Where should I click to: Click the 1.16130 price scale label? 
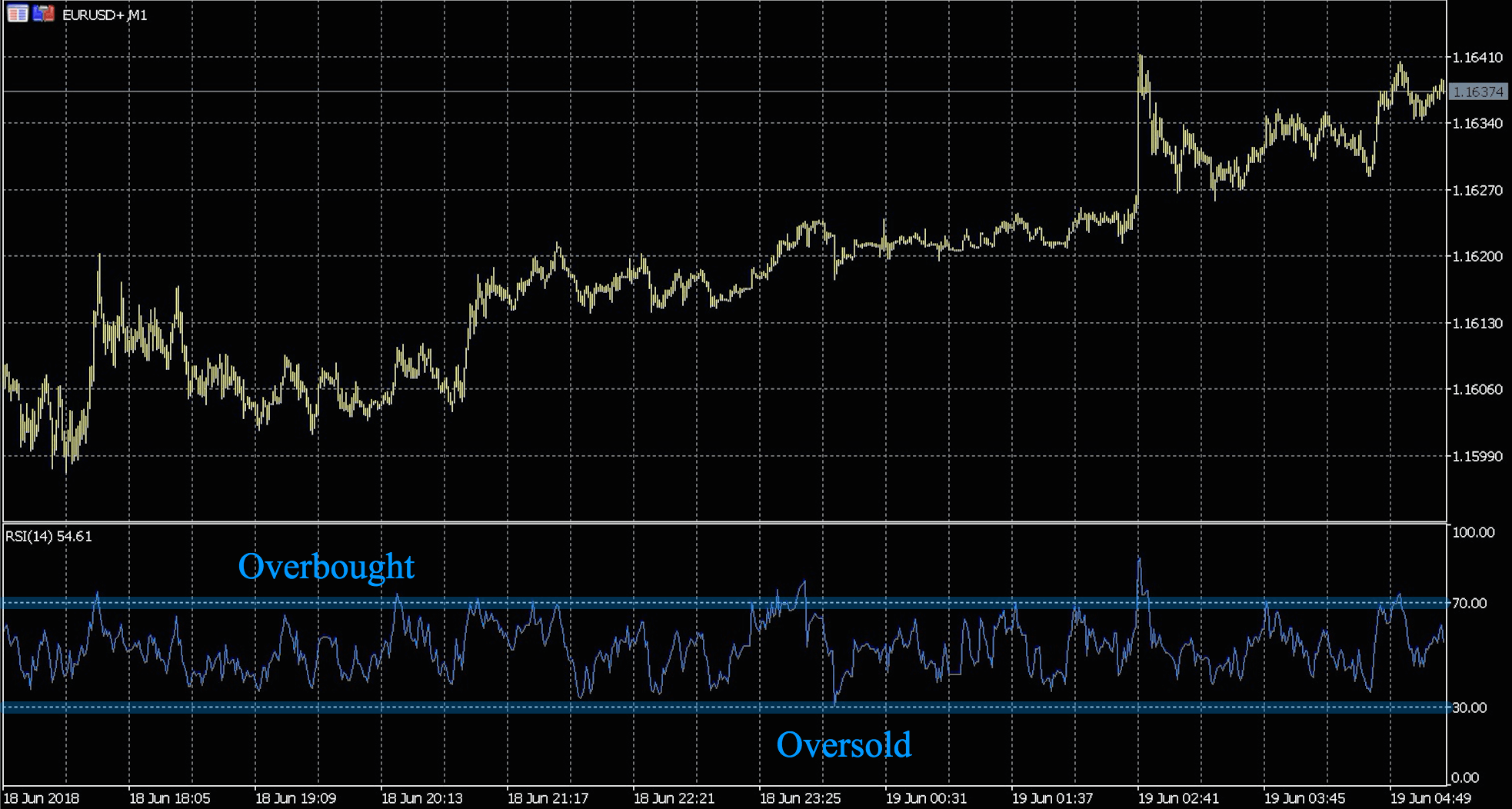click(1477, 324)
